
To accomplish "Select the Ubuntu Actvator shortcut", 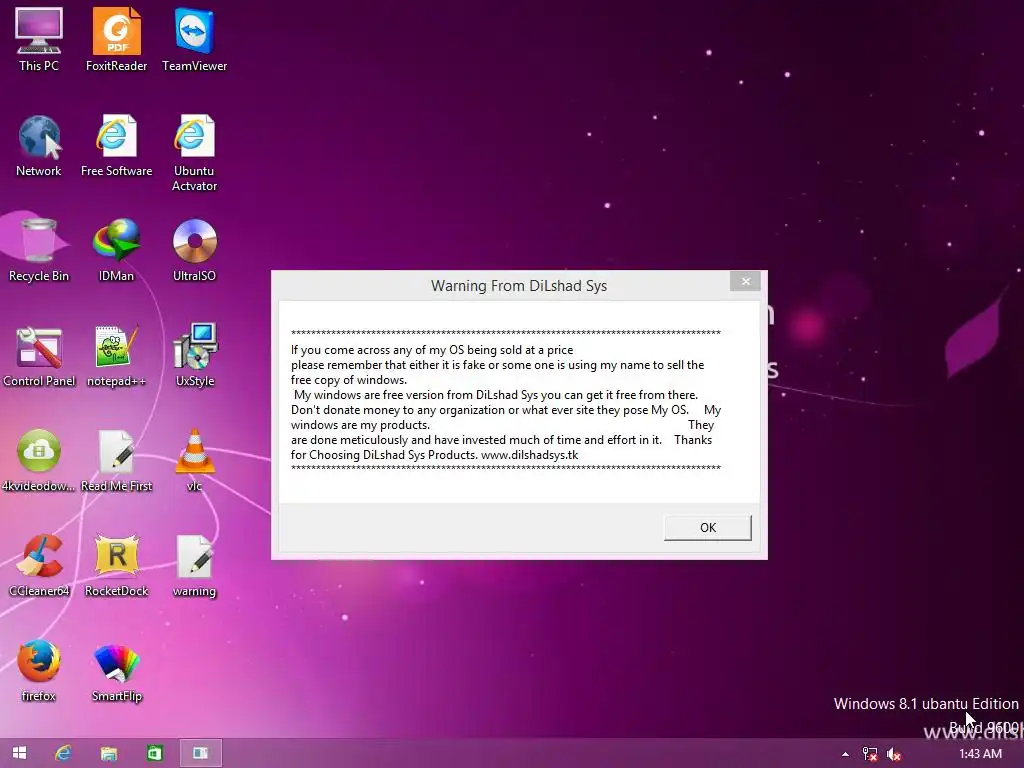I will (x=194, y=153).
